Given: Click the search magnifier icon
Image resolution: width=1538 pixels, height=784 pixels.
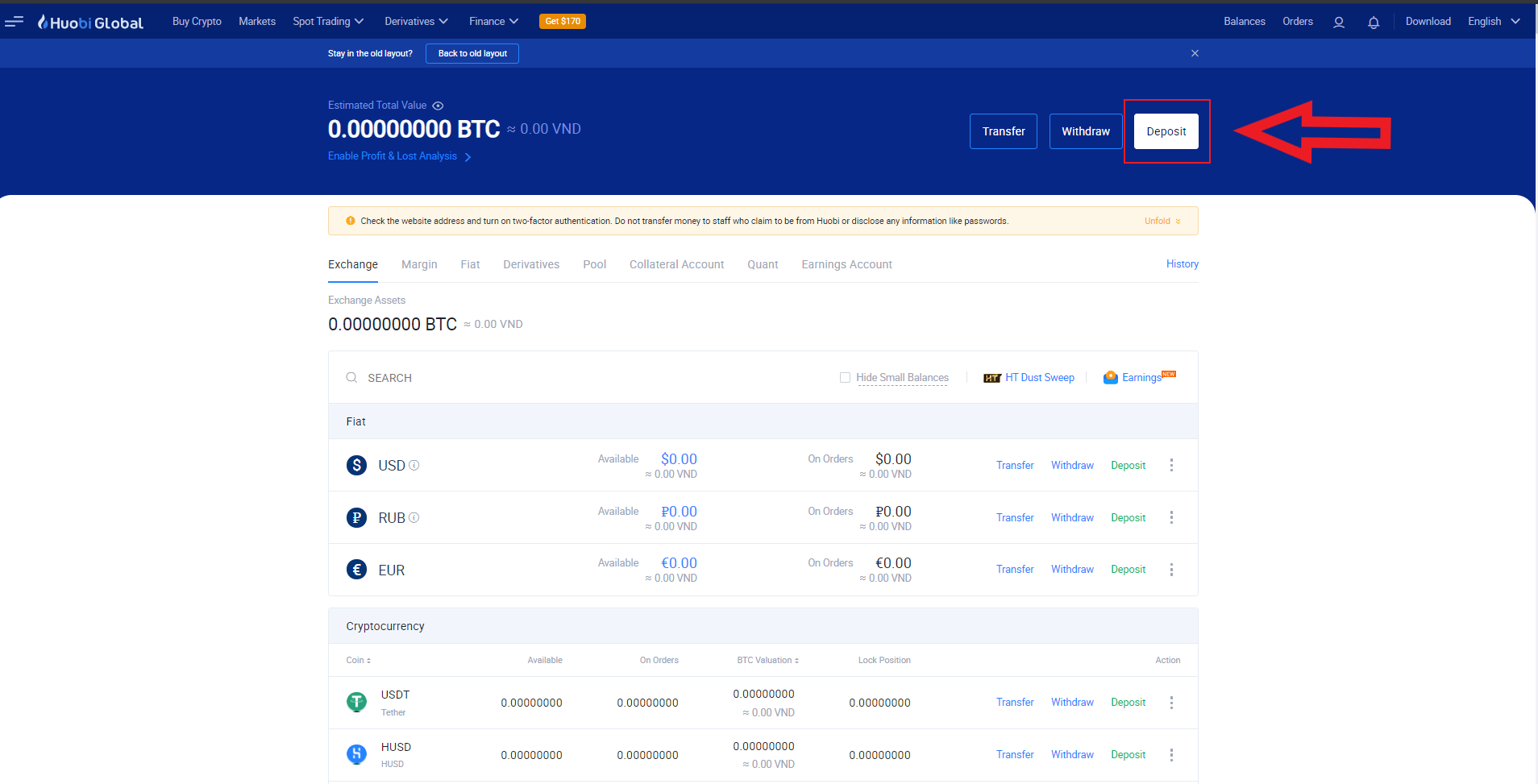Looking at the screenshot, I should click(351, 377).
